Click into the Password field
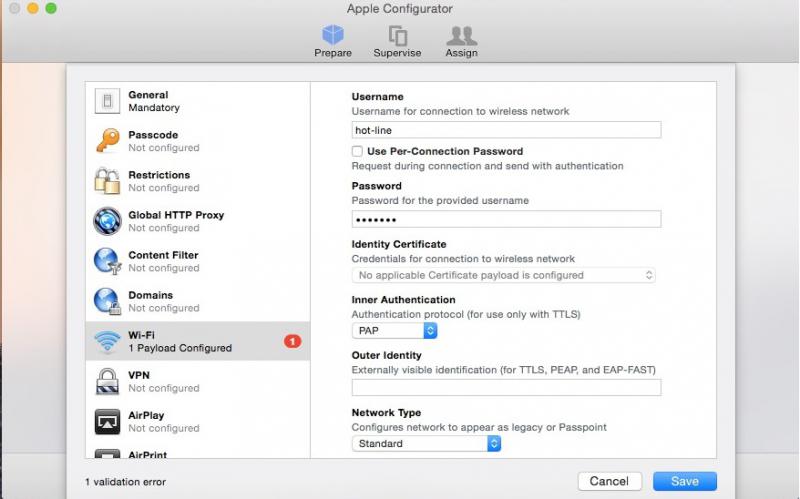This screenshot has width=800, height=499. [506, 219]
